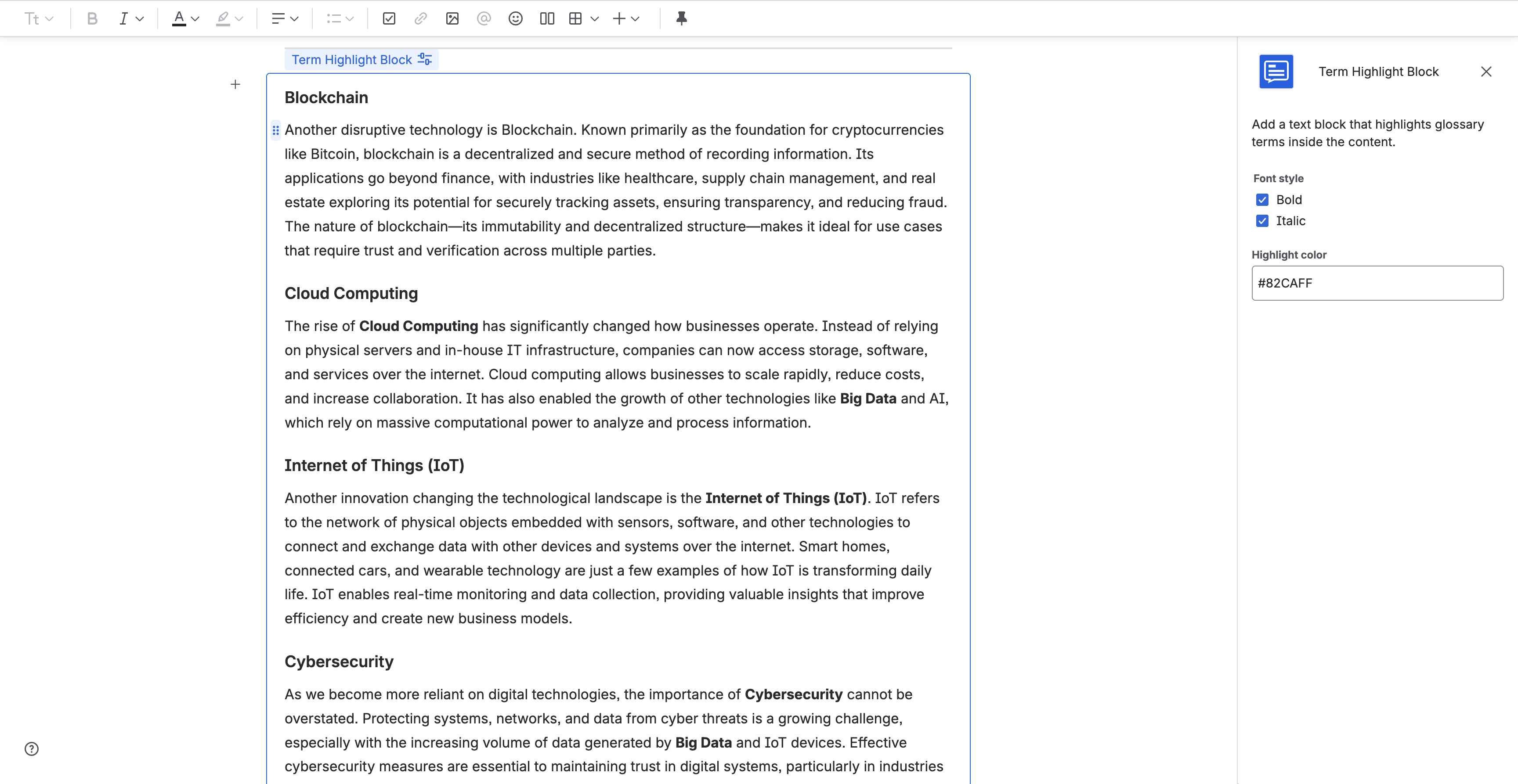Insert a hyperlink
The height and width of the screenshot is (784, 1518).
[x=420, y=18]
